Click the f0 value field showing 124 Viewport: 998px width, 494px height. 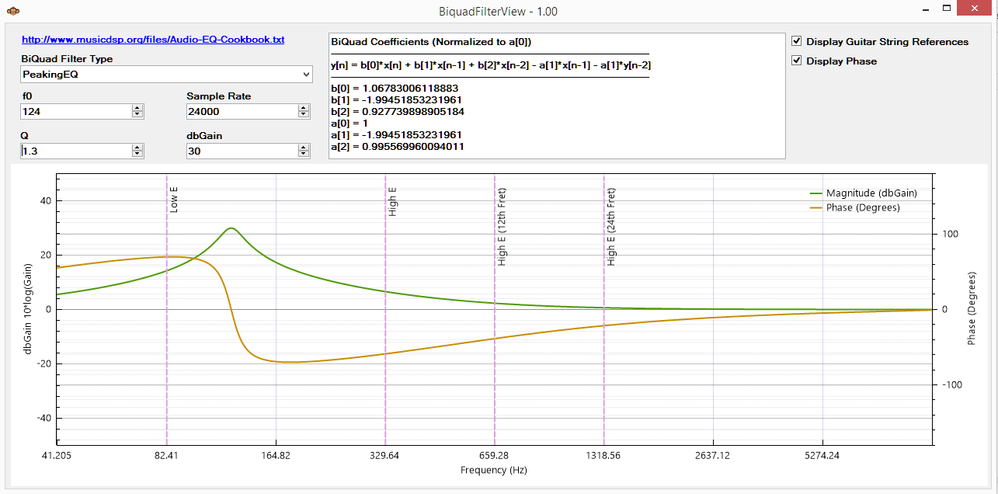click(x=75, y=111)
